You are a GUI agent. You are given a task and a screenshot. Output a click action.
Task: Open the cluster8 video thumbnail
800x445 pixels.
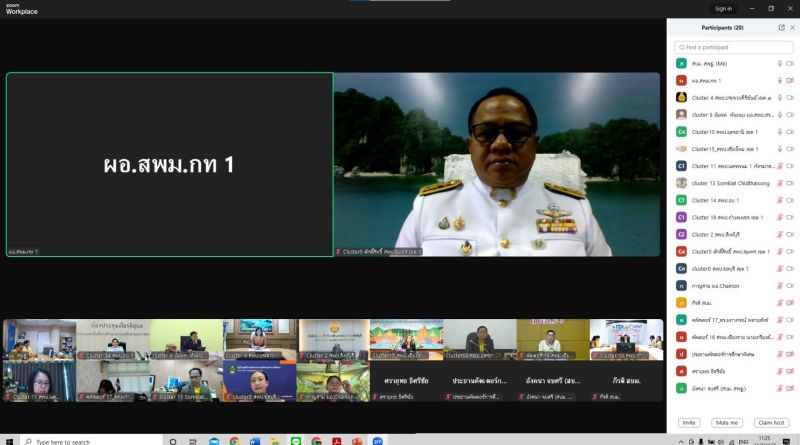point(260,381)
